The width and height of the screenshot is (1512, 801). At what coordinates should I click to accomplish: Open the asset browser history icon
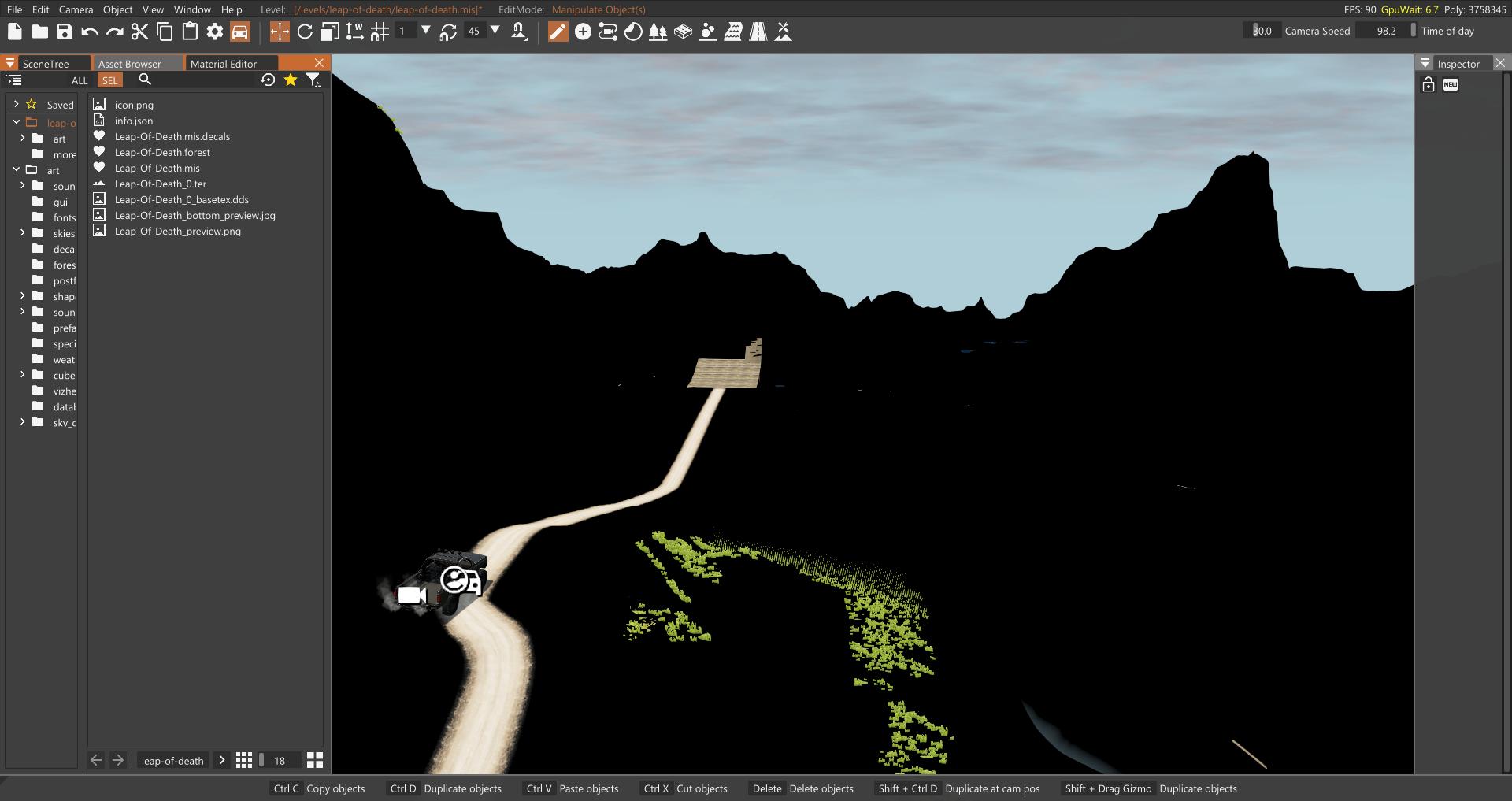click(268, 80)
